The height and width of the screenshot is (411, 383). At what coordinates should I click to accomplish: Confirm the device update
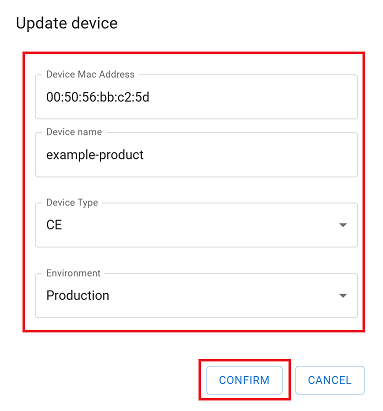coord(244,380)
